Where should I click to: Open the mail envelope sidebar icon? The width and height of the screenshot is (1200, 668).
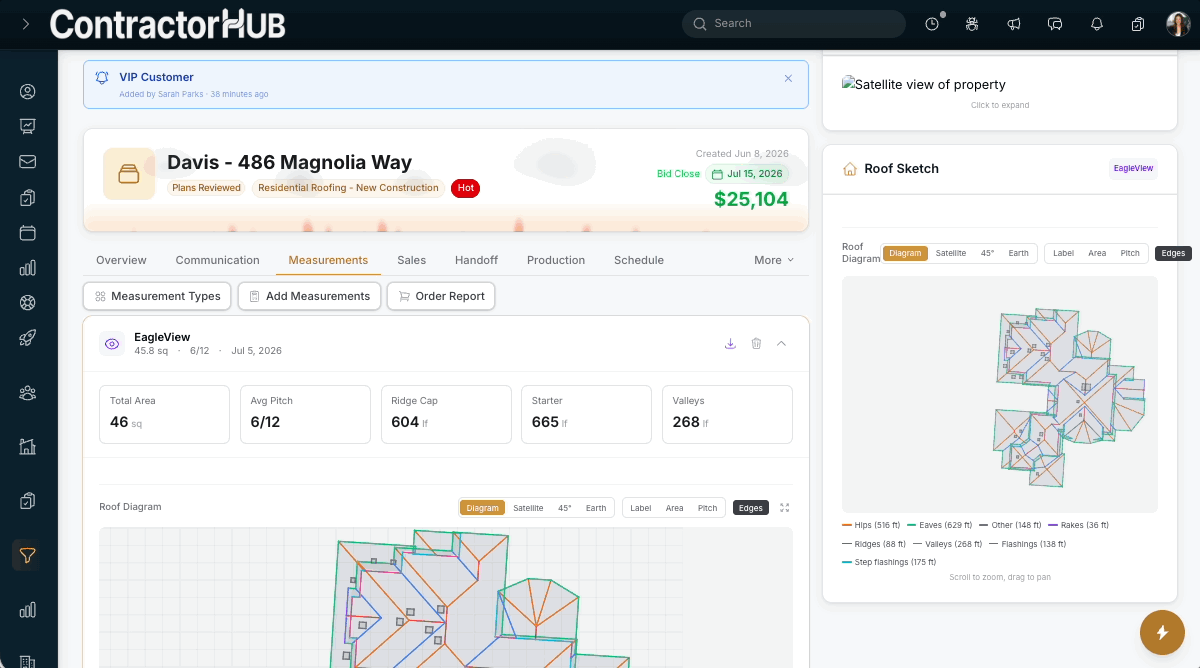coord(28,162)
